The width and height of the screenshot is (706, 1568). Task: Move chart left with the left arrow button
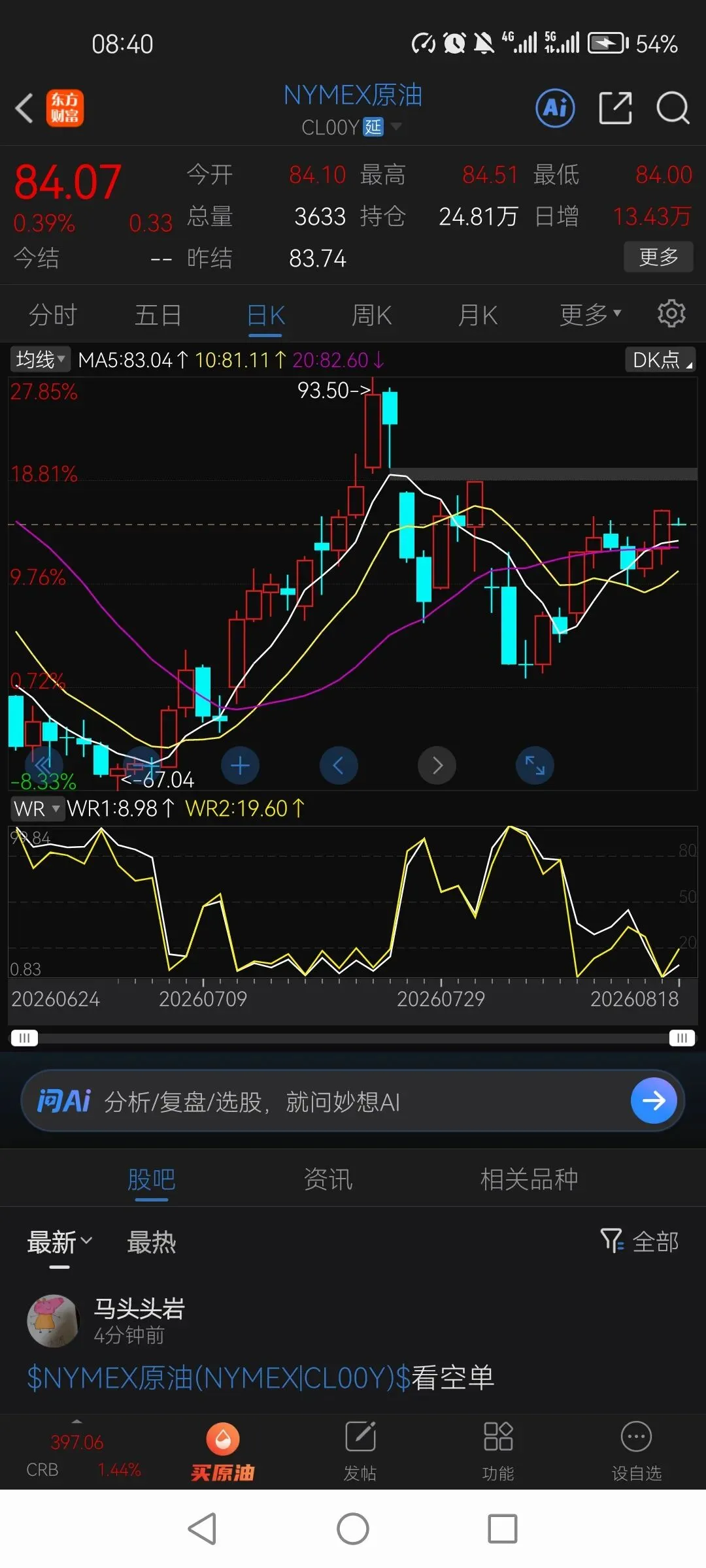[x=339, y=765]
